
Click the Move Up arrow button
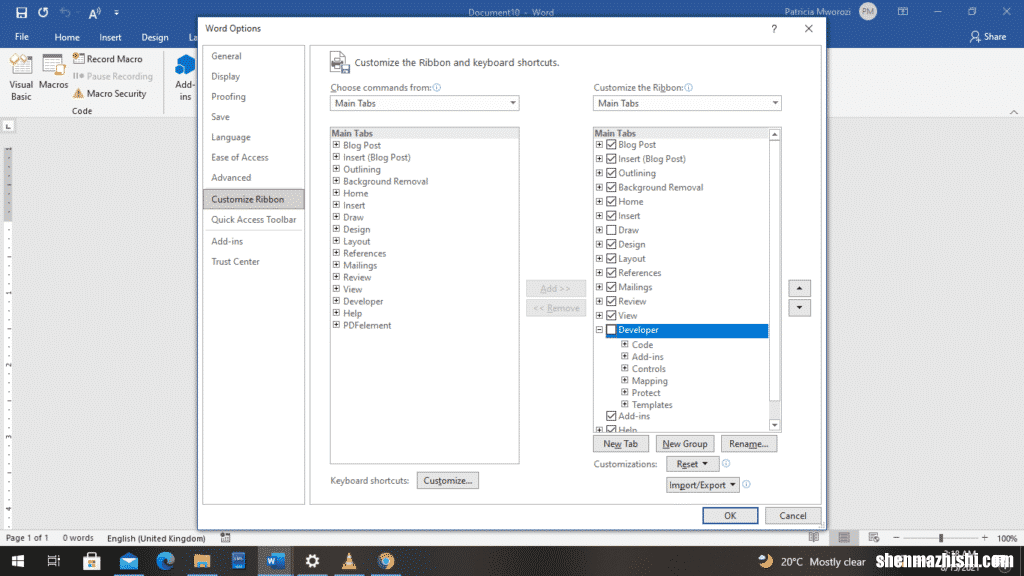[x=799, y=288]
